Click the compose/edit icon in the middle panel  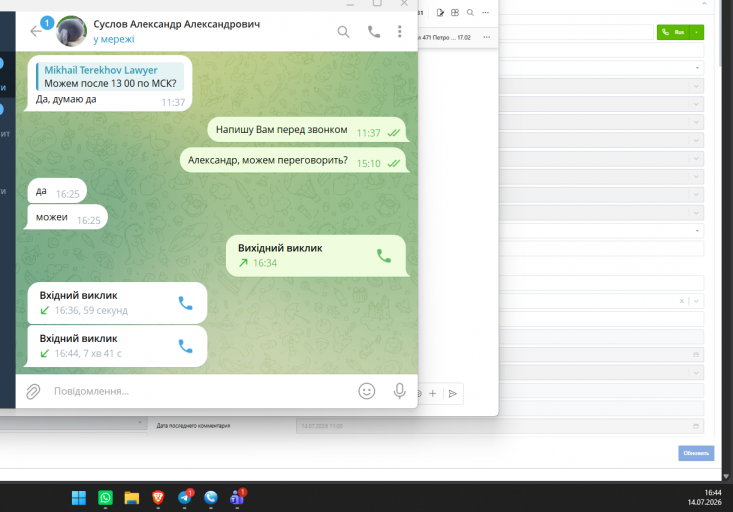[x=440, y=13]
